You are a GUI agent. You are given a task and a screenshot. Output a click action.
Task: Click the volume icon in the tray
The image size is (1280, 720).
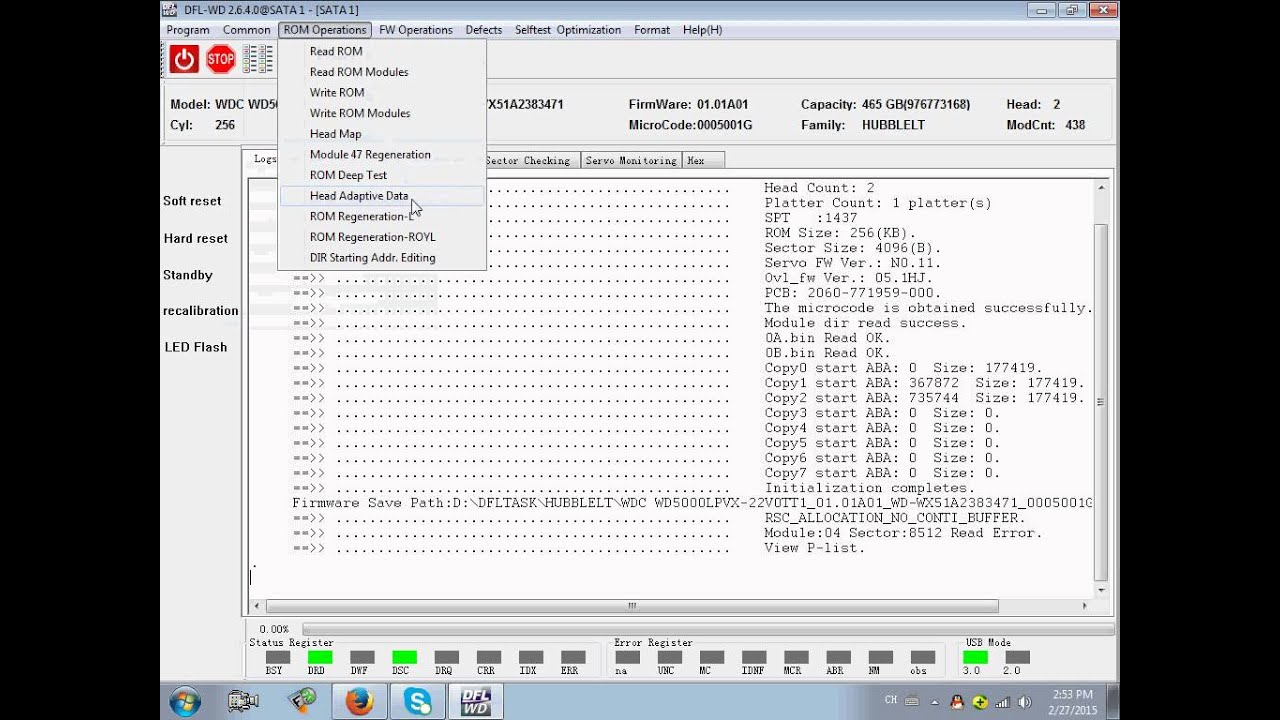click(x=1023, y=702)
